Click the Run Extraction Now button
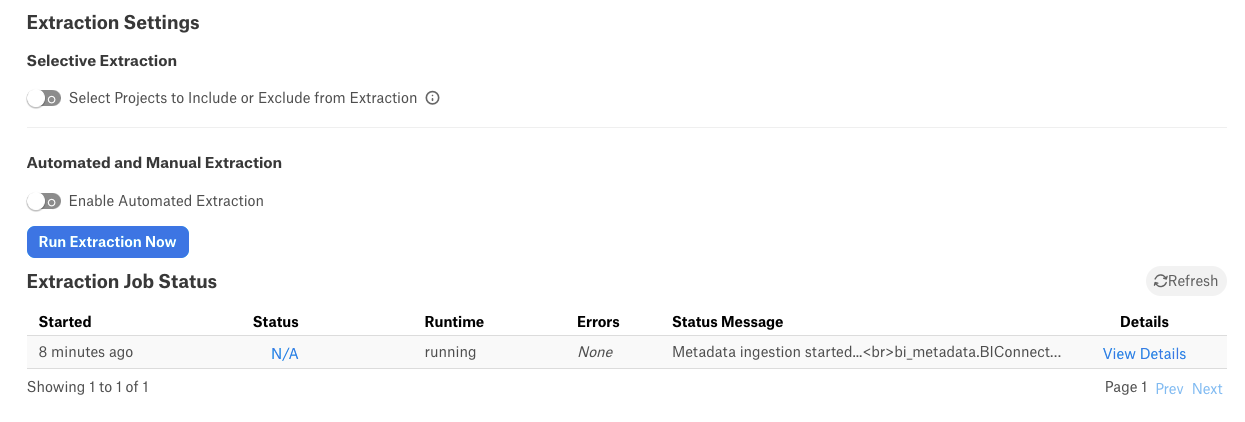The height and width of the screenshot is (422, 1245). click(108, 242)
